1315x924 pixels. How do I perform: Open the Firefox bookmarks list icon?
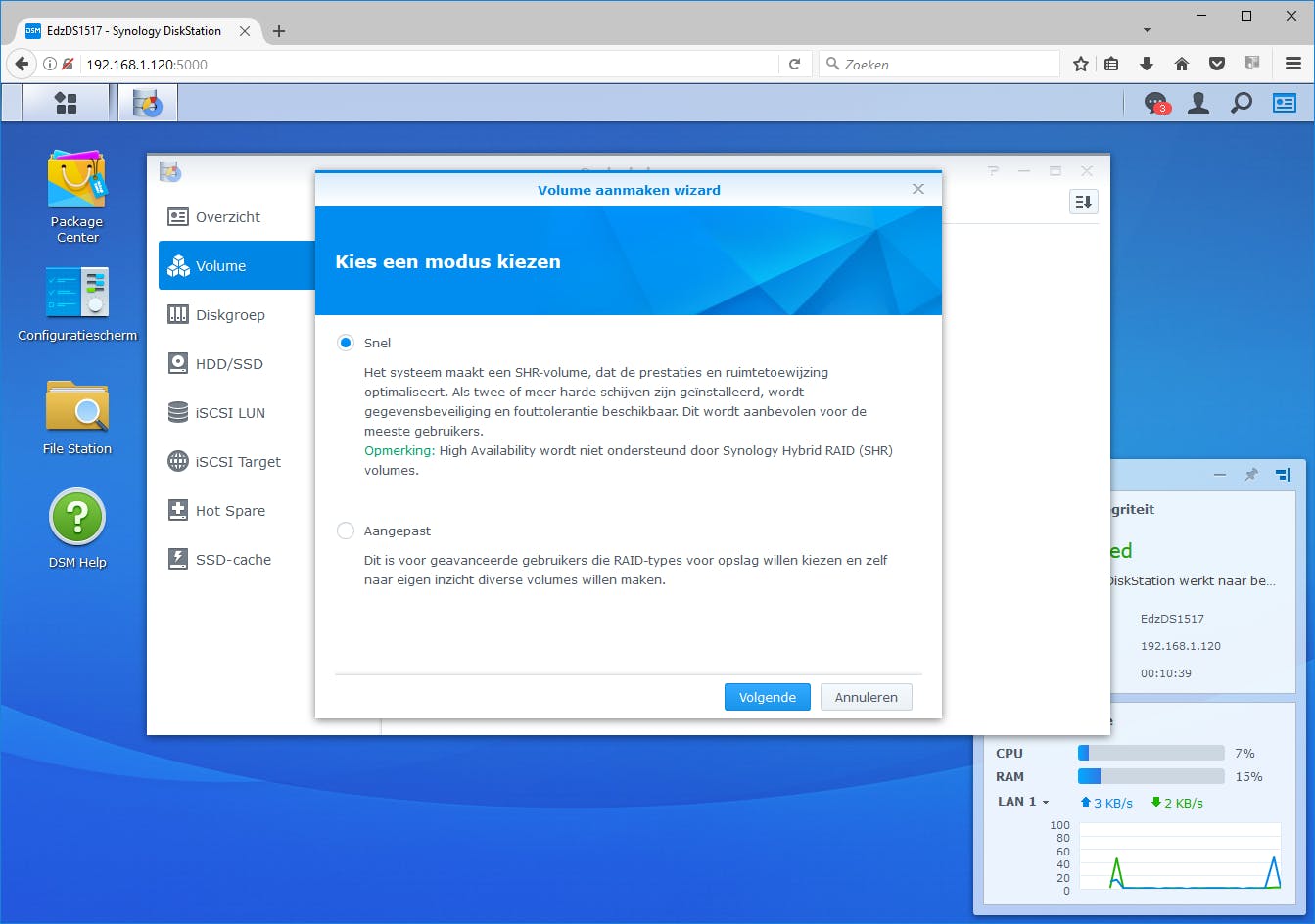tap(1111, 64)
